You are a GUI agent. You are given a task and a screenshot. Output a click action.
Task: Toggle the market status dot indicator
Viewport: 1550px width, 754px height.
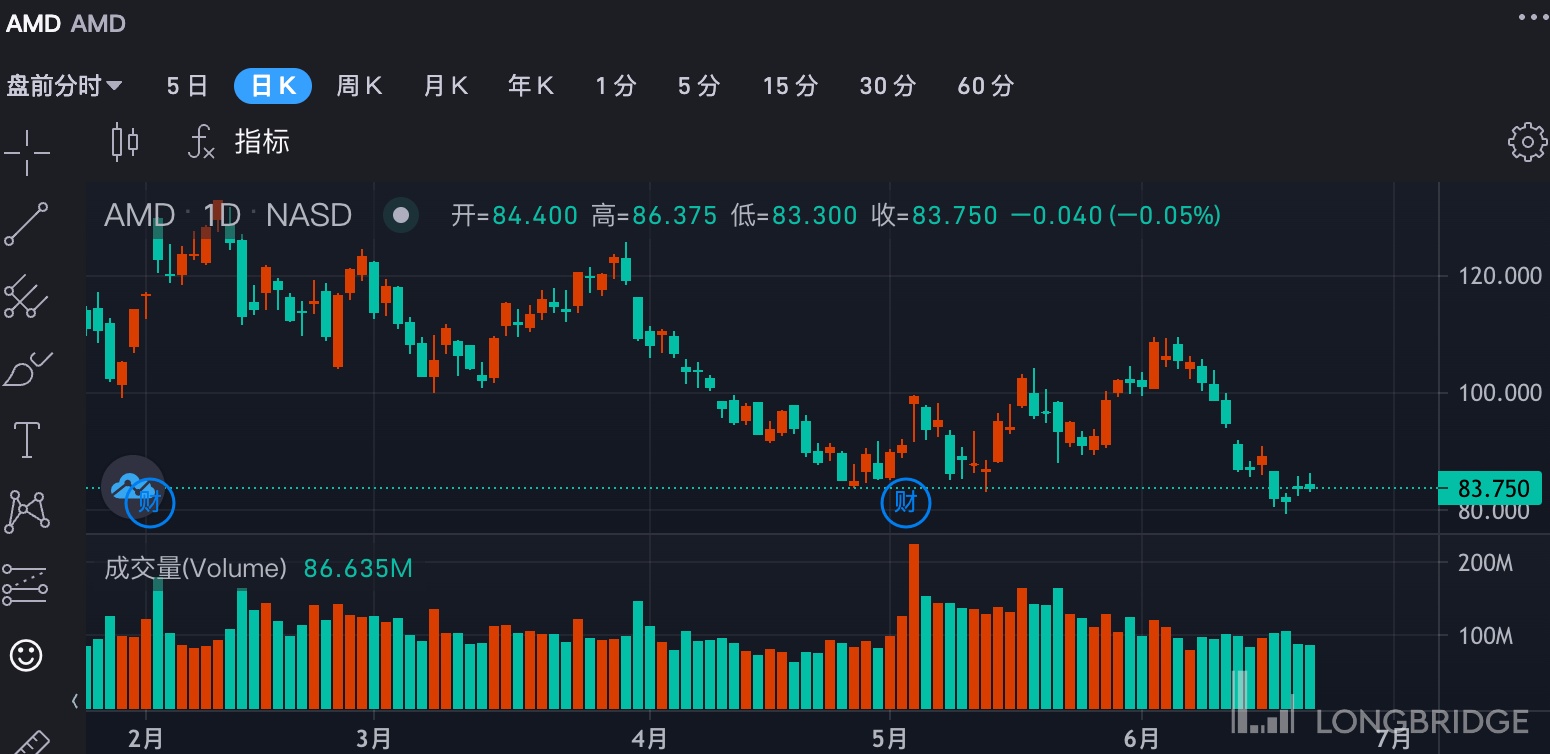click(x=401, y=215)
